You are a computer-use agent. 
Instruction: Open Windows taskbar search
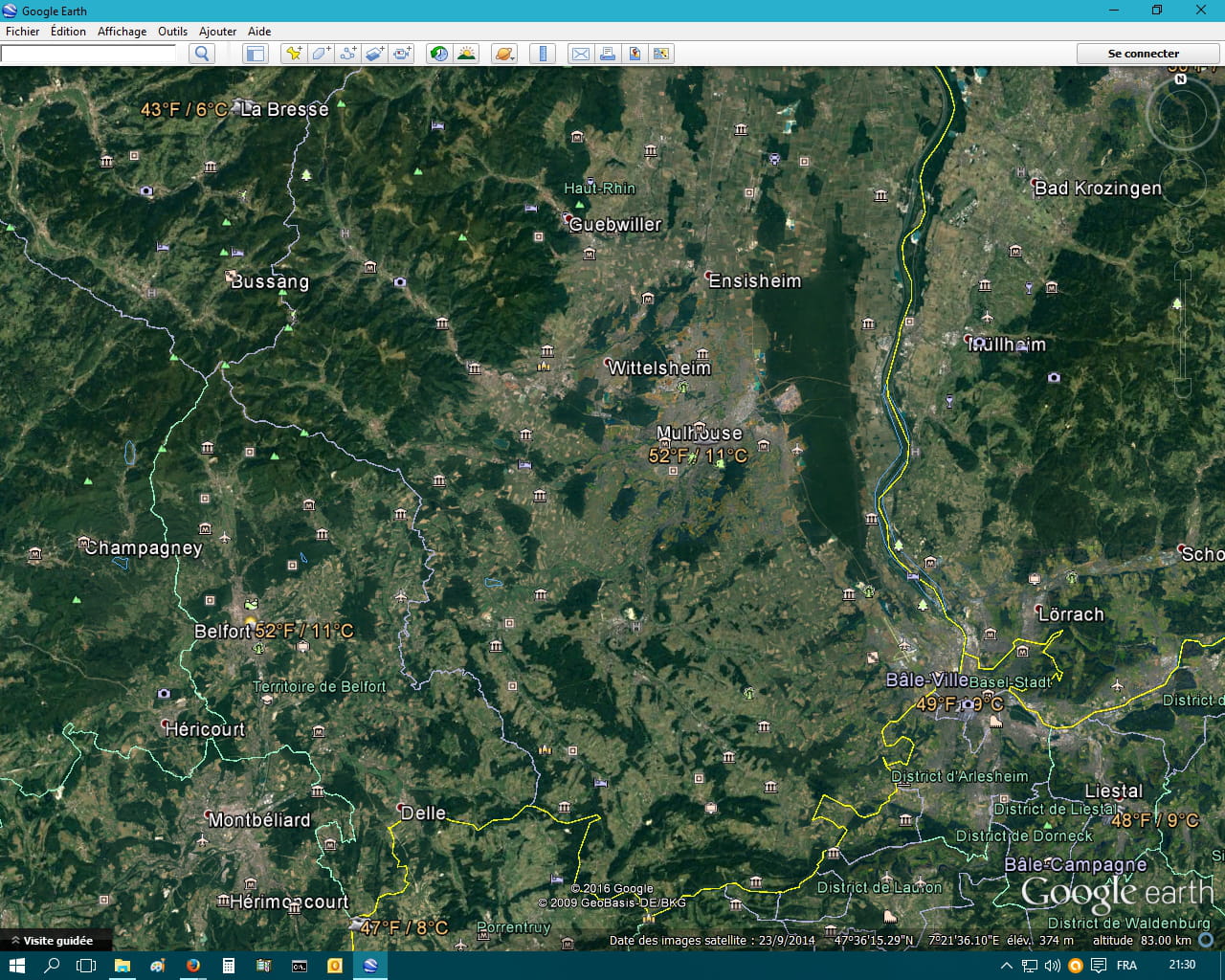click(52, 966)
